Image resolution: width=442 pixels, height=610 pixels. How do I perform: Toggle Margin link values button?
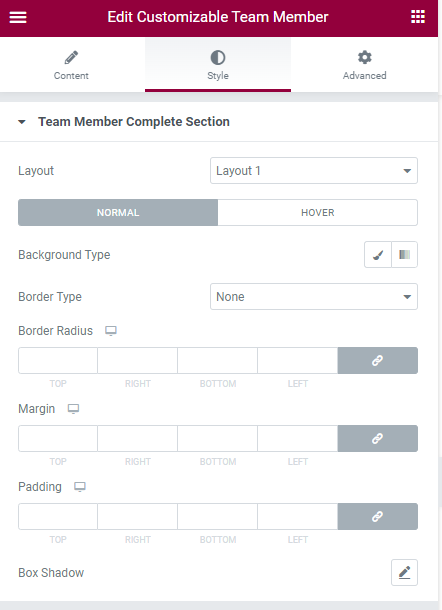tap(377, 438)
